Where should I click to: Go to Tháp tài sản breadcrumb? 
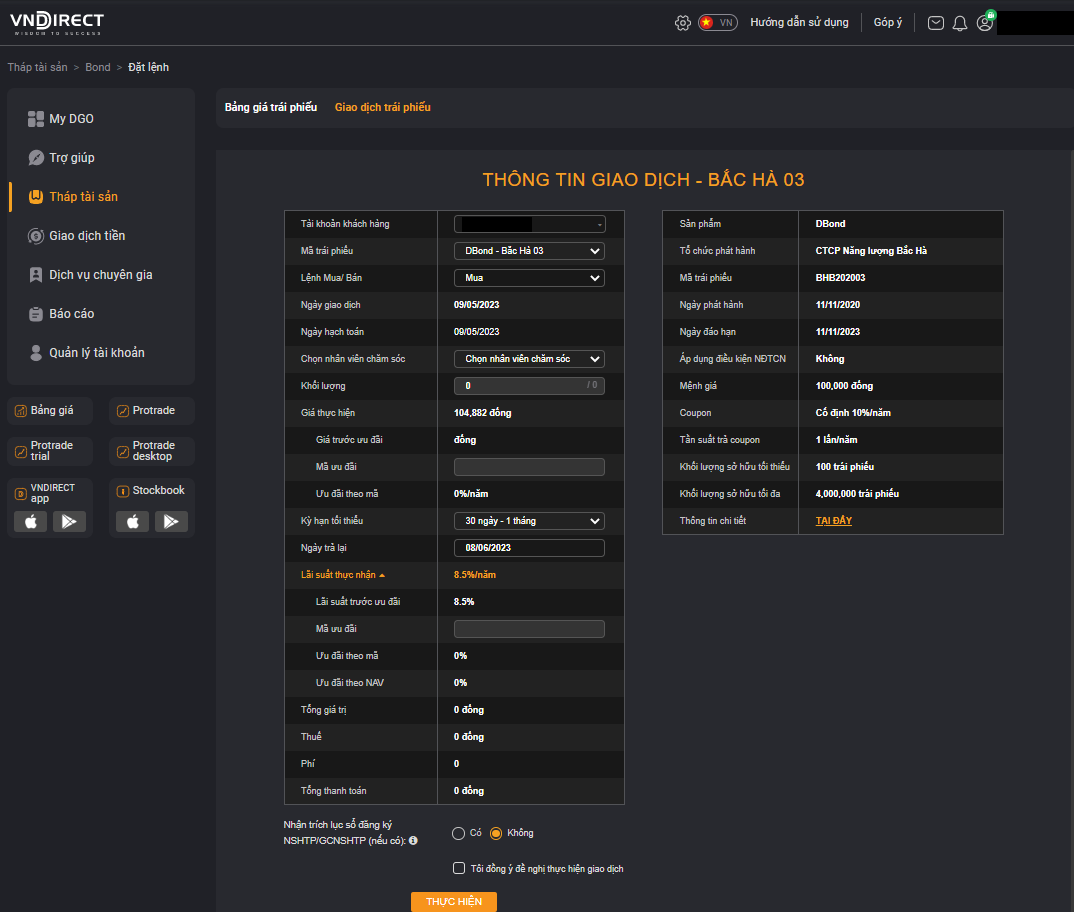38,67
